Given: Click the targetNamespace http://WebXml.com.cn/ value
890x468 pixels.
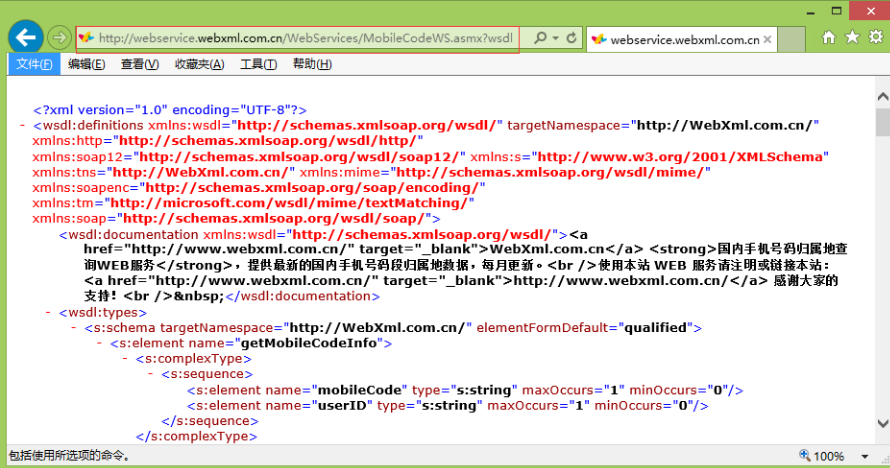Looking at the screenshot, I should (x=725, y=125).
